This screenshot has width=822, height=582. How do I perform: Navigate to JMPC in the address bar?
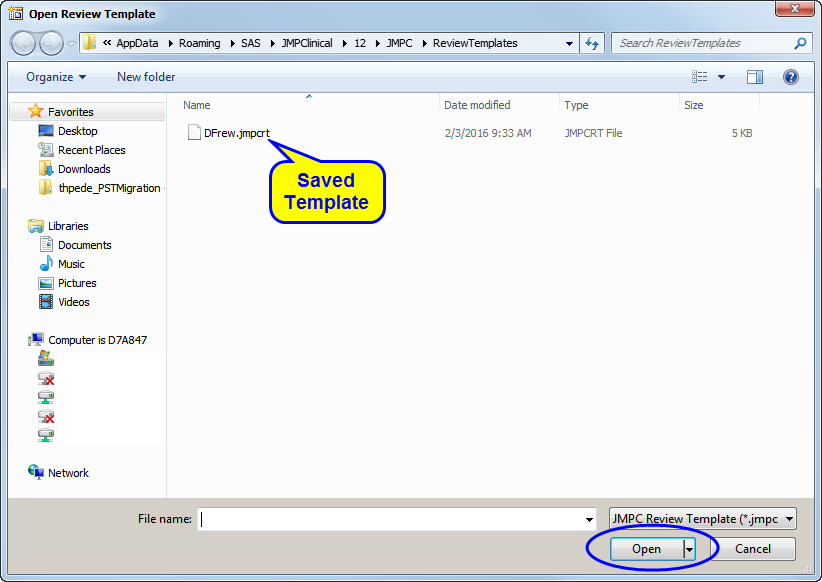[x=399, y=43]
